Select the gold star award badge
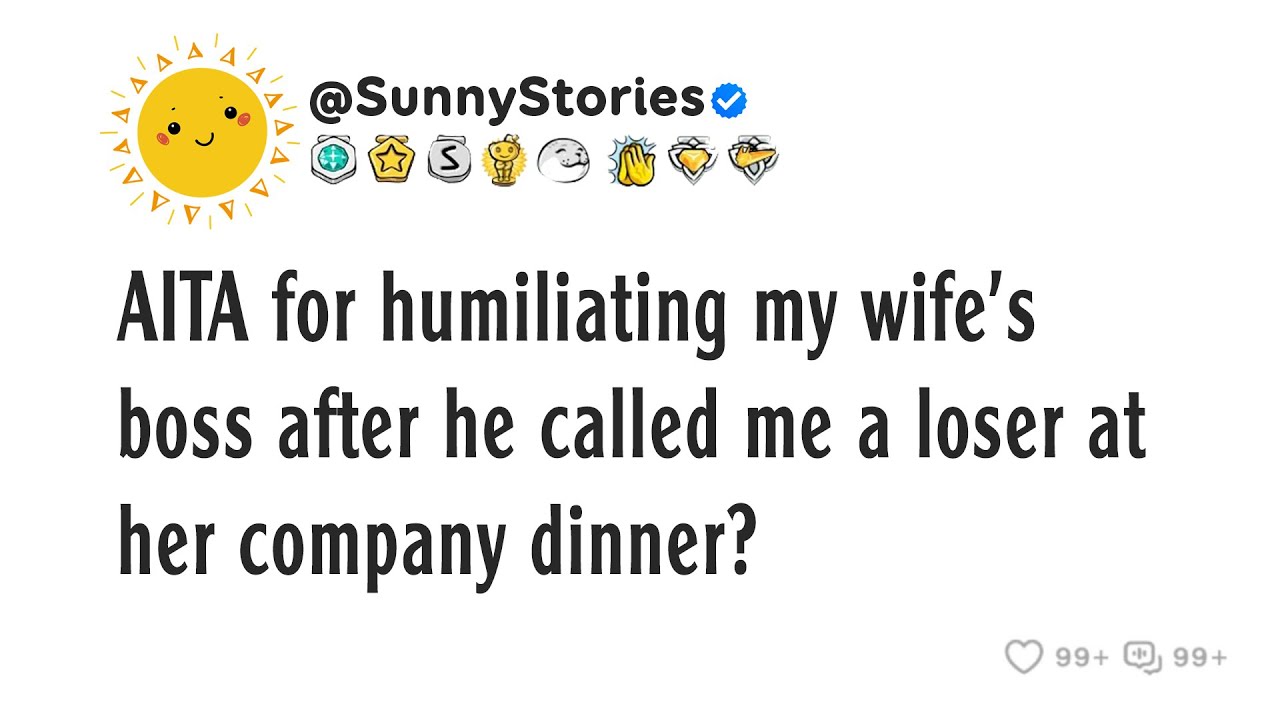 tap(389, 160)
